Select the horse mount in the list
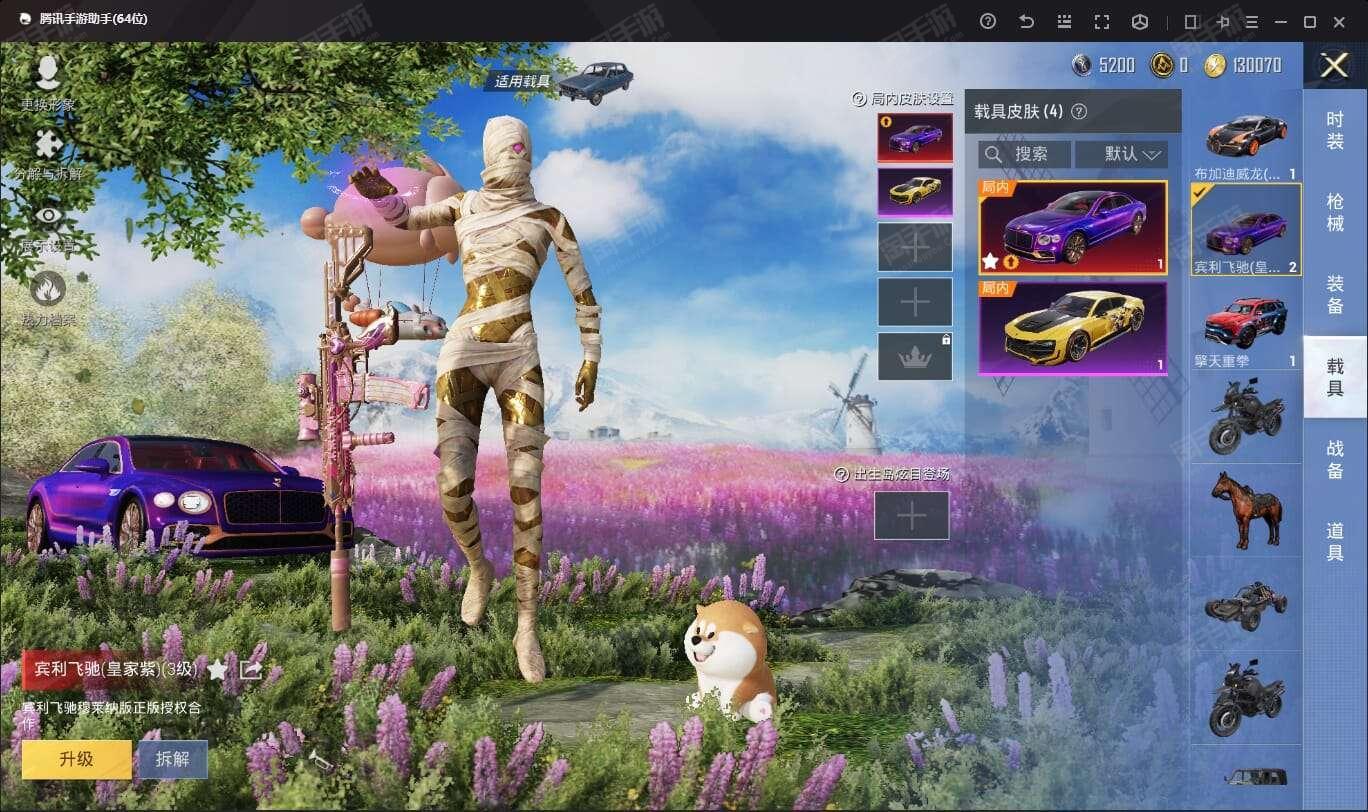 [x=1246, y=509]
